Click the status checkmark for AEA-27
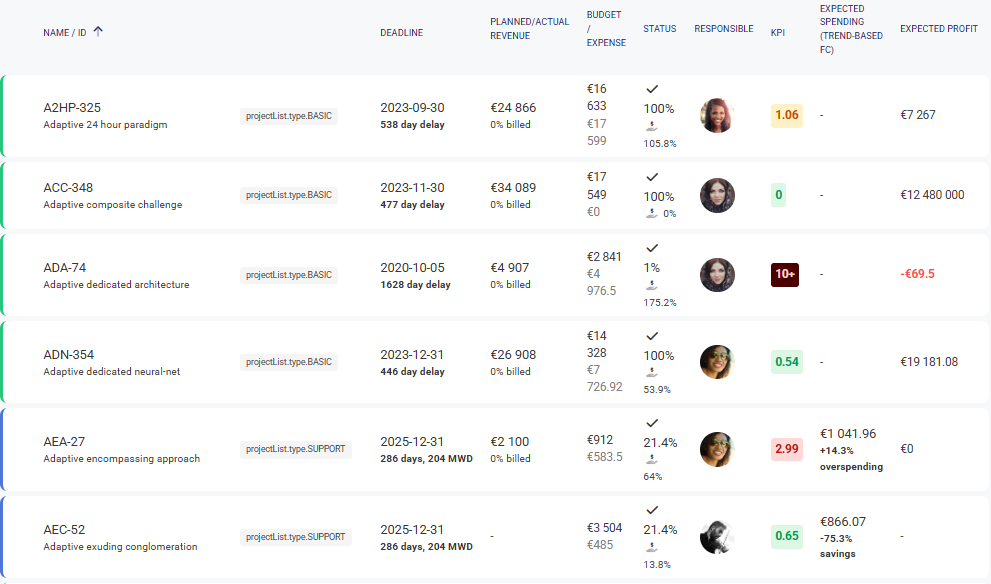 652,423
